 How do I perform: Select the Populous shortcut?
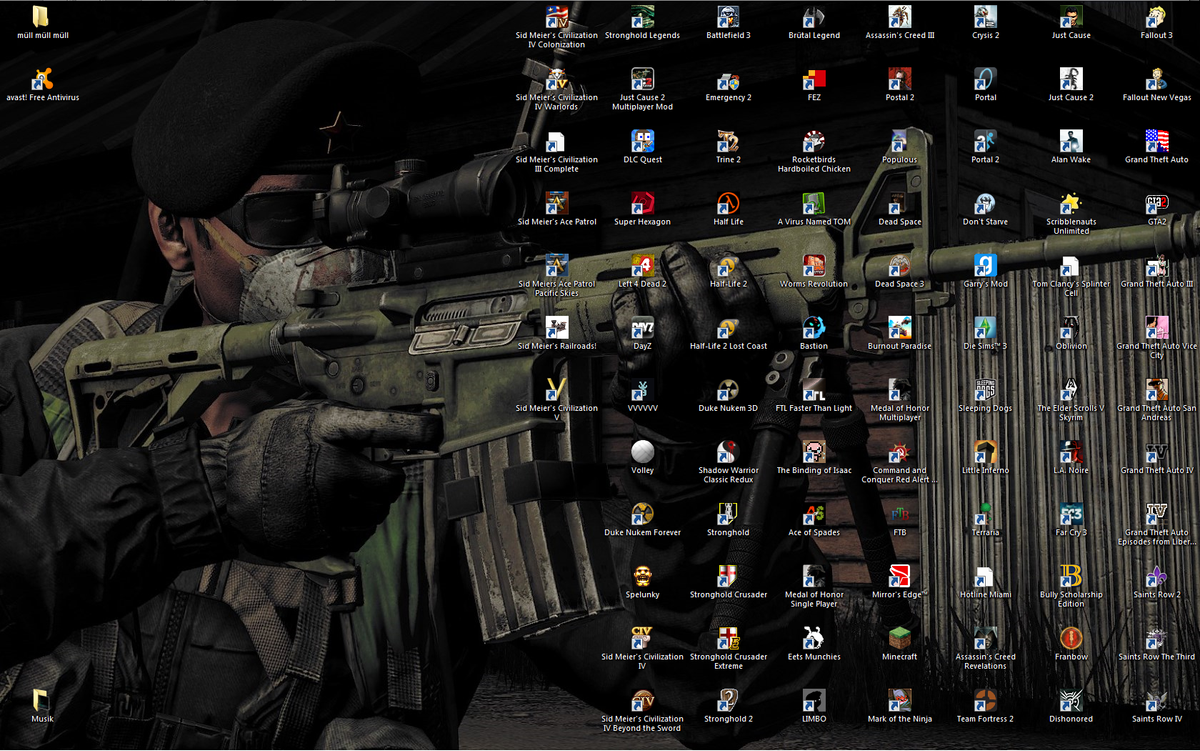point(900,141)
